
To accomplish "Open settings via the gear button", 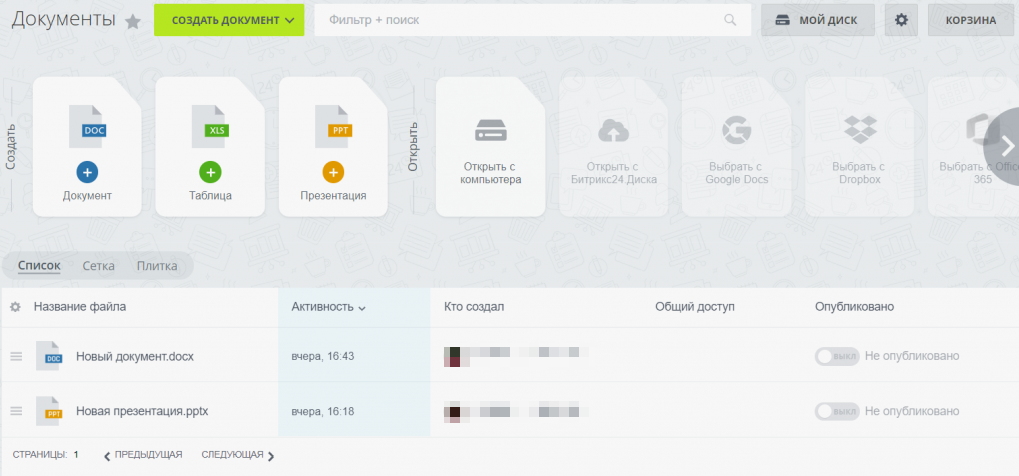I will click(901, 20).
